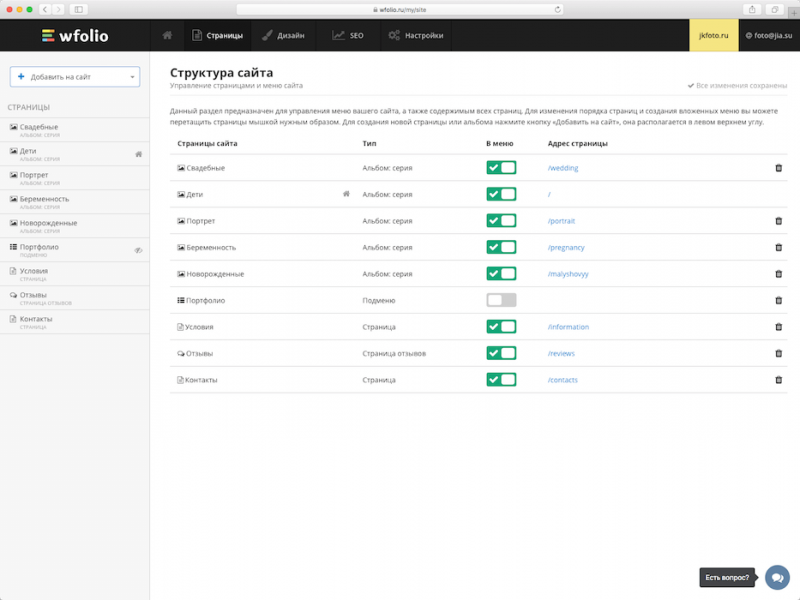
Task: Open the foto@jia.su account menu
Action: tap(770, 36)
